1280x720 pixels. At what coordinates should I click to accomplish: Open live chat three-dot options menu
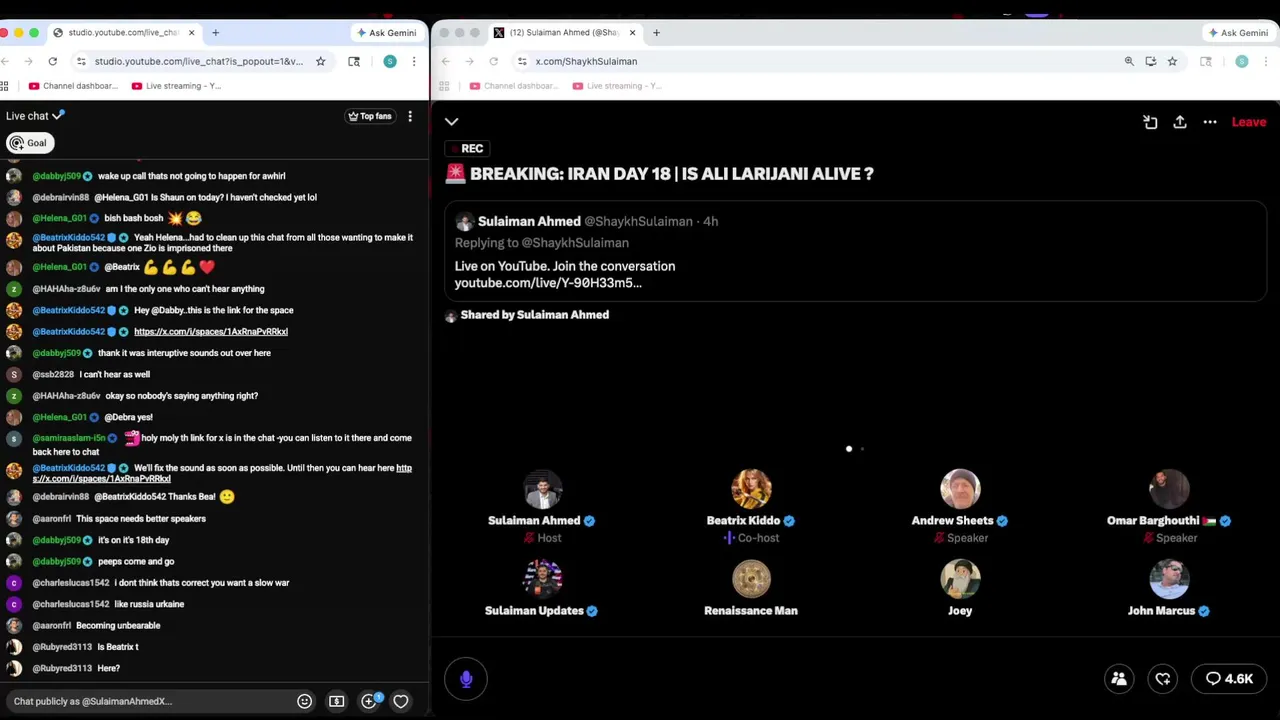[x=410, y=116]
